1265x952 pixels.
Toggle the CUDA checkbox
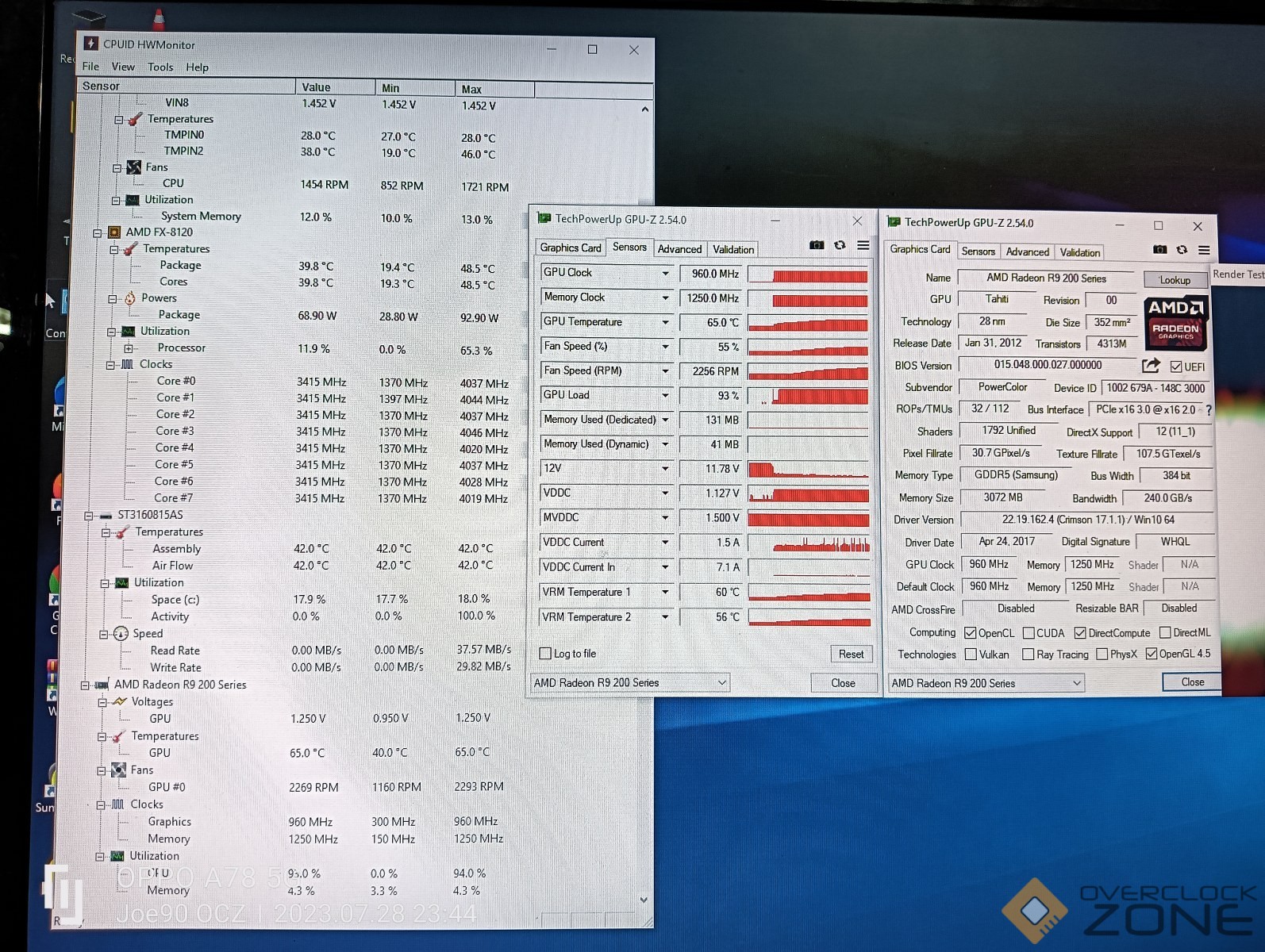pos(1029,633)
